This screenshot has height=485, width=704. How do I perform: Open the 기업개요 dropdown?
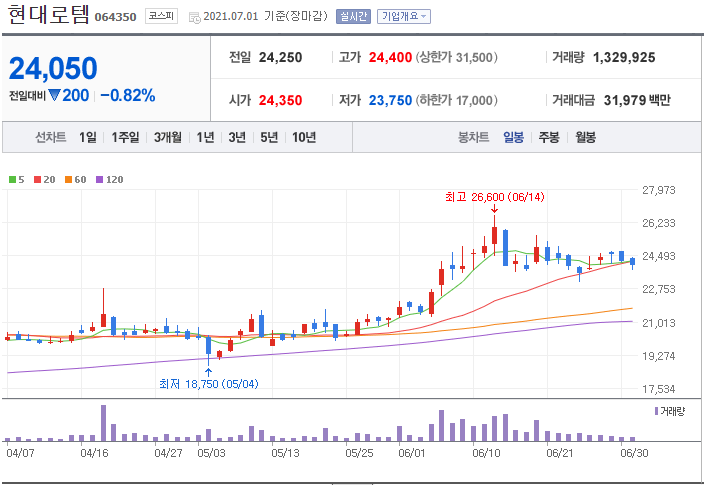404,17
